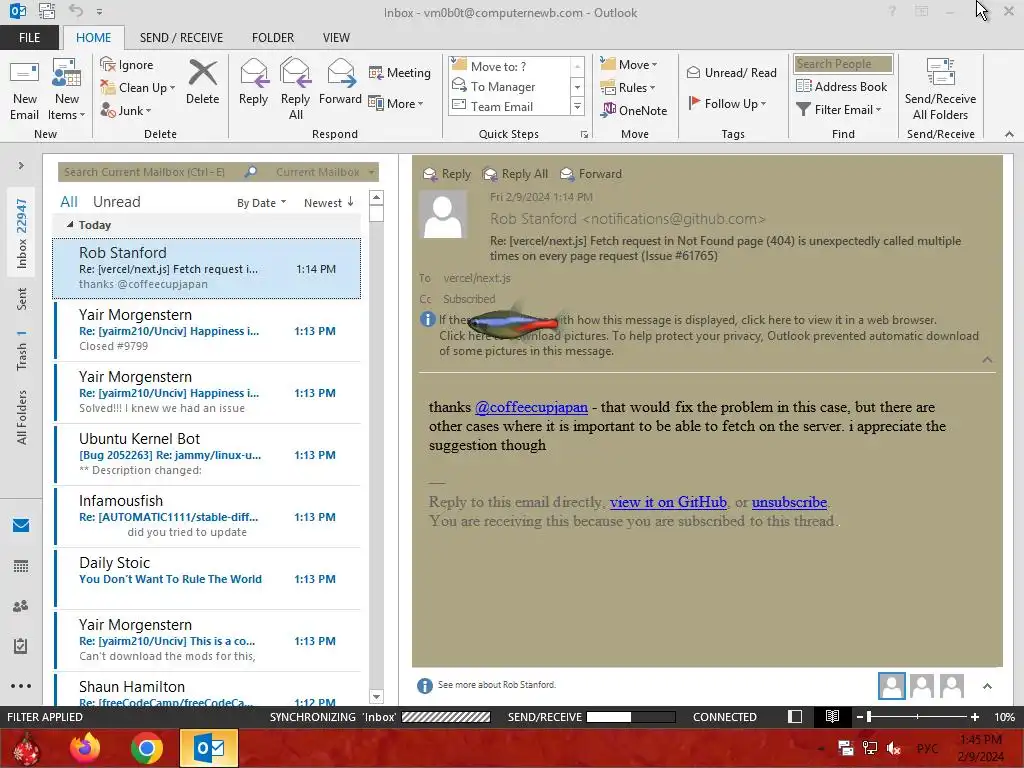
Task: Follow the @coffeecupjapan link
Action: pos(531,407)
